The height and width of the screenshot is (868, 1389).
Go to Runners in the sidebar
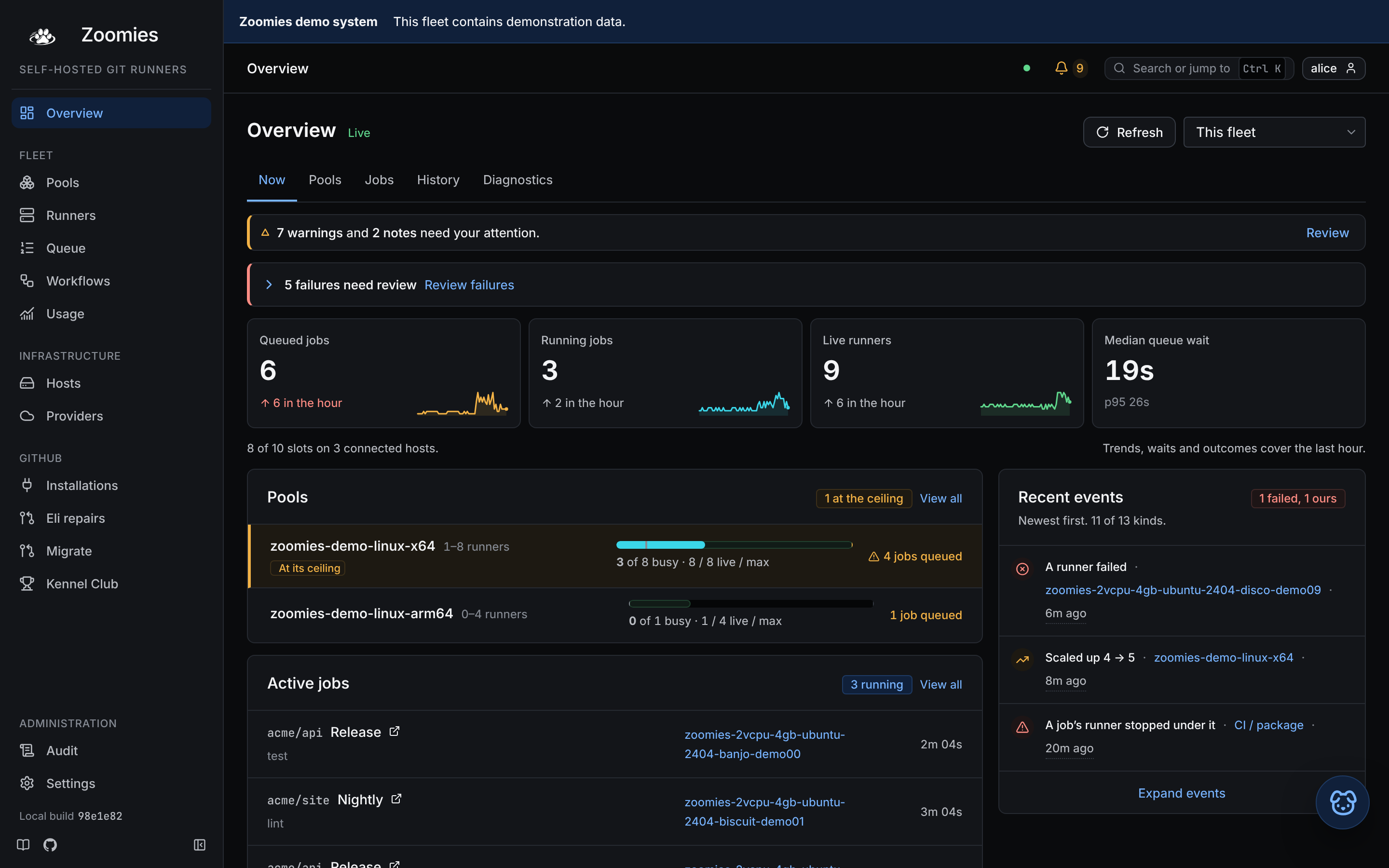(111, 215)
